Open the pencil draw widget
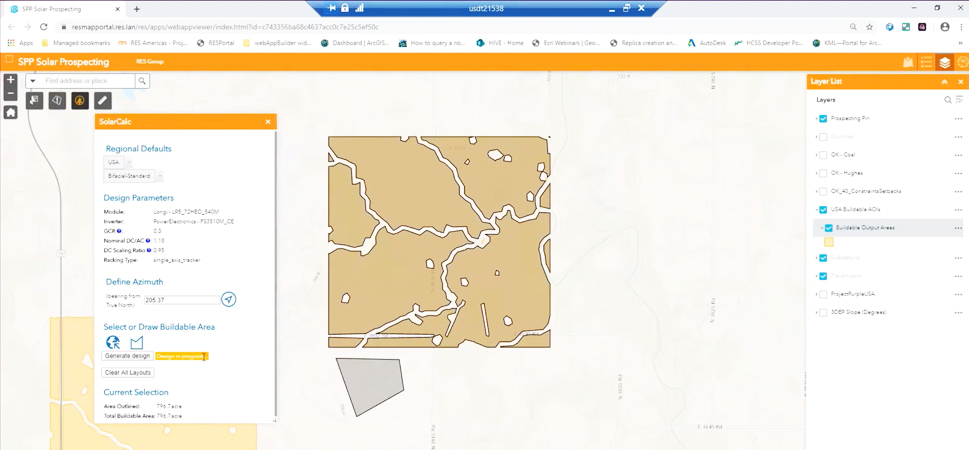The width and height of the screenshot is (969, 450). coord(103,101)
